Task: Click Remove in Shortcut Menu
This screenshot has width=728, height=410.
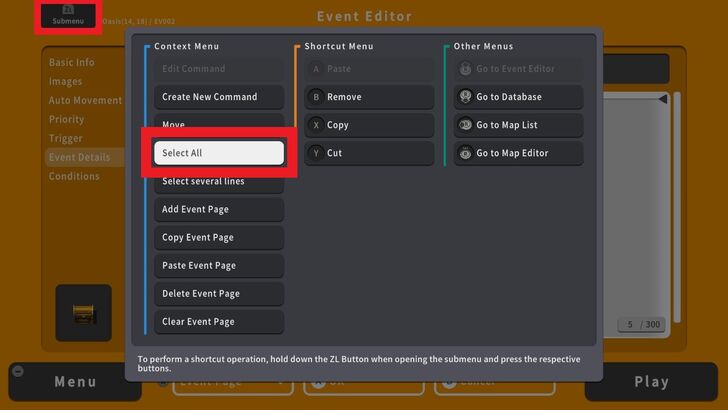Action: click(x=369, y=97)
